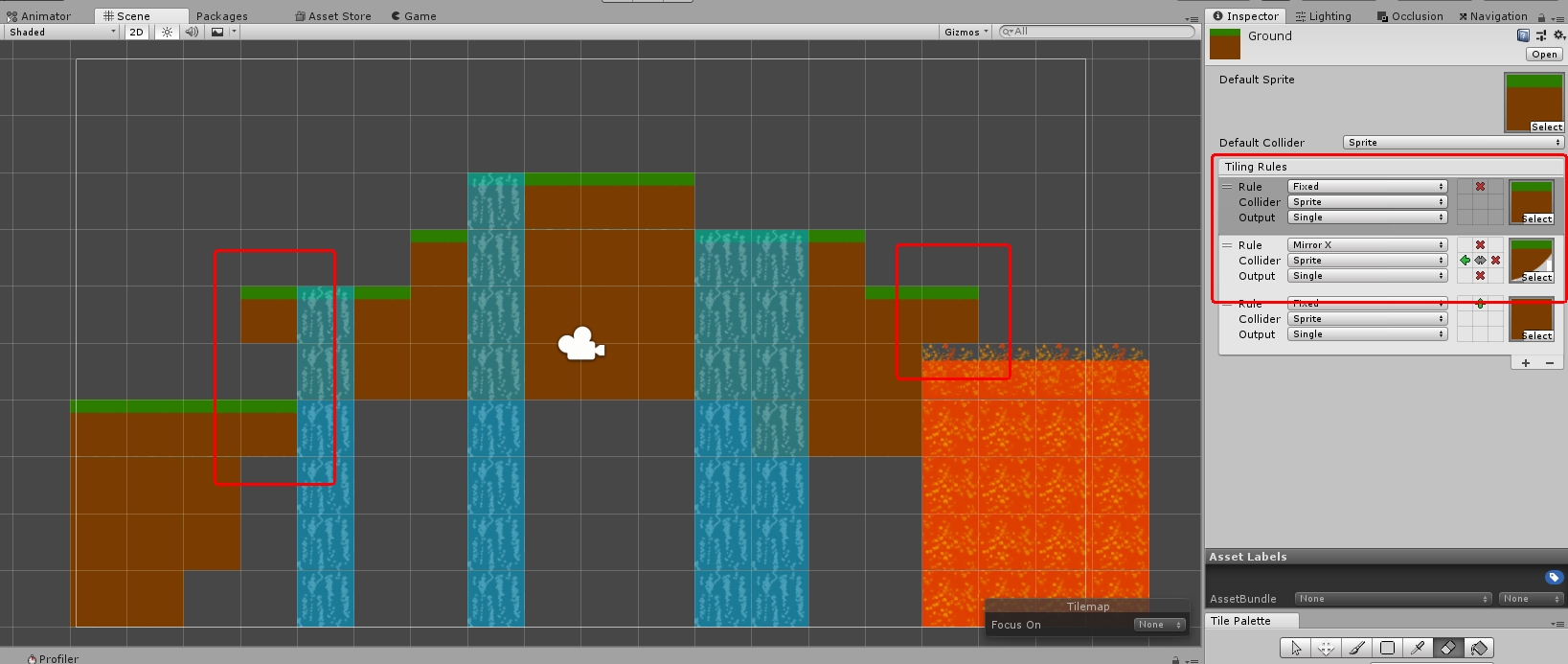Open Mirror X rule's Collider dropdown
This screenshot has height=664, width=1568.
[1367, 261]
